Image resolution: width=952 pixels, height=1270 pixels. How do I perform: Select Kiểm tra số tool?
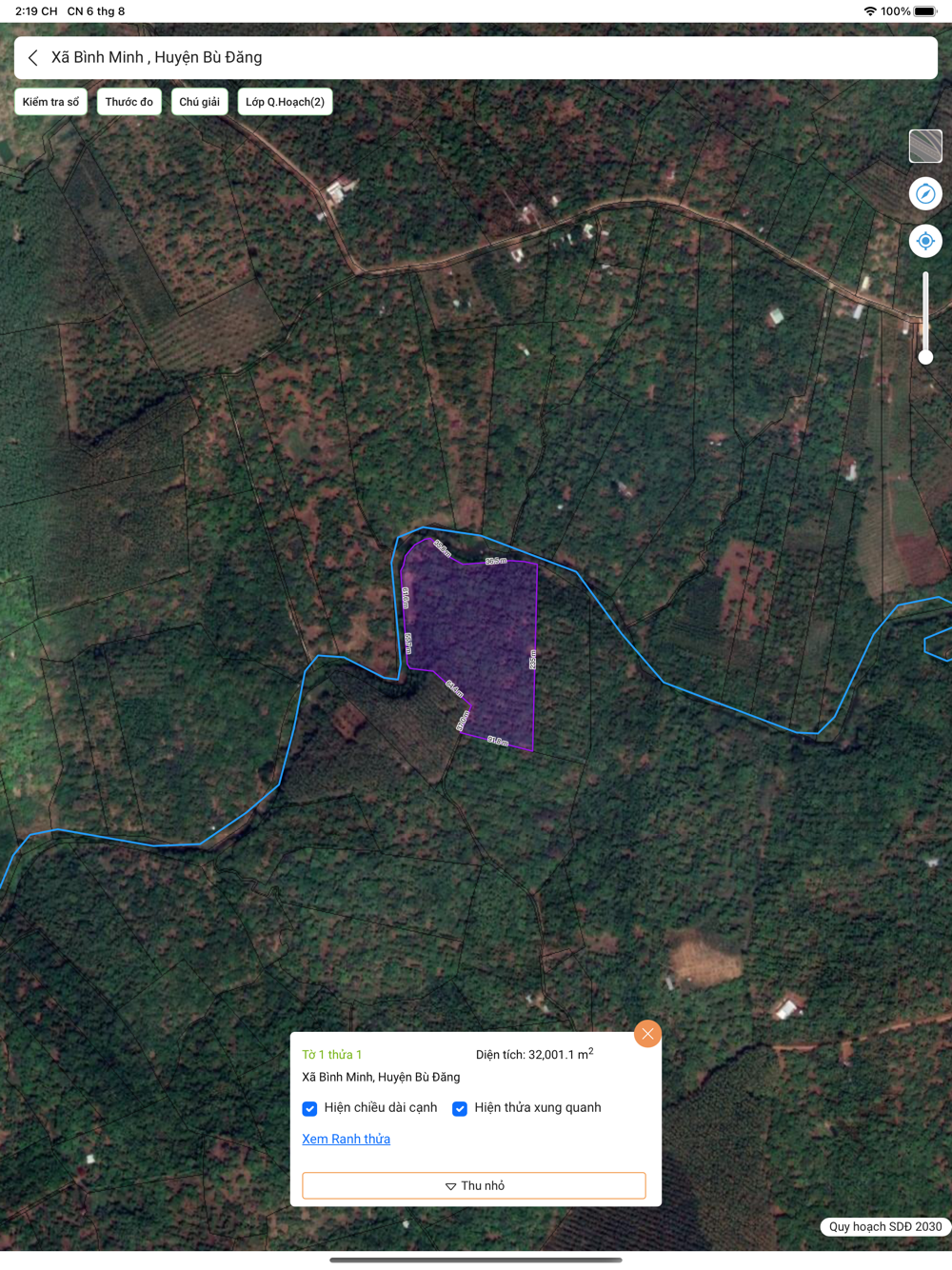50,102
